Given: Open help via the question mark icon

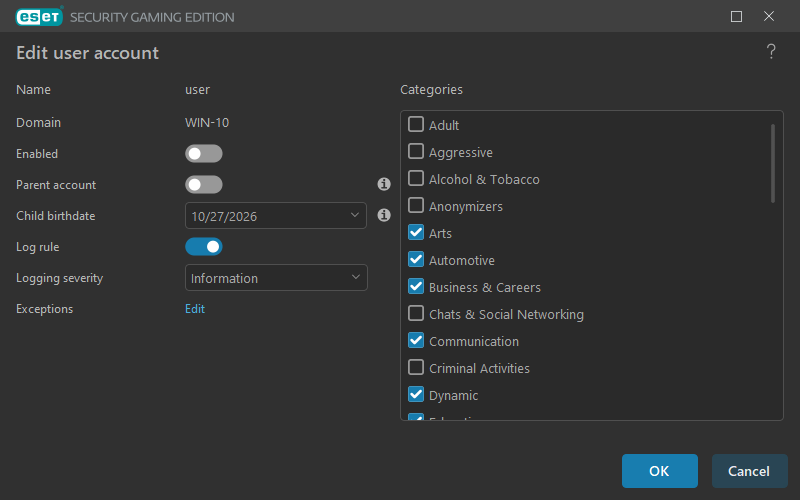Looking at the screenshot, I should [x=771, y=52].
